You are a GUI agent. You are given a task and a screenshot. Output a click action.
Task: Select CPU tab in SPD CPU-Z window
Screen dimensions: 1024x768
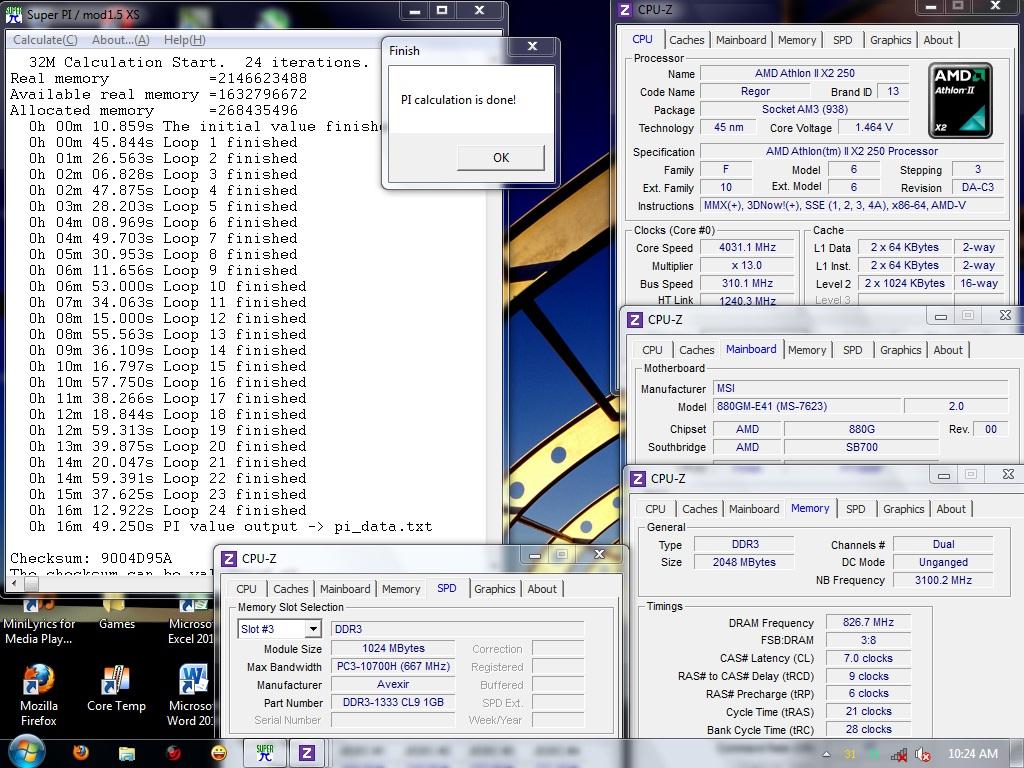point(246,589)
